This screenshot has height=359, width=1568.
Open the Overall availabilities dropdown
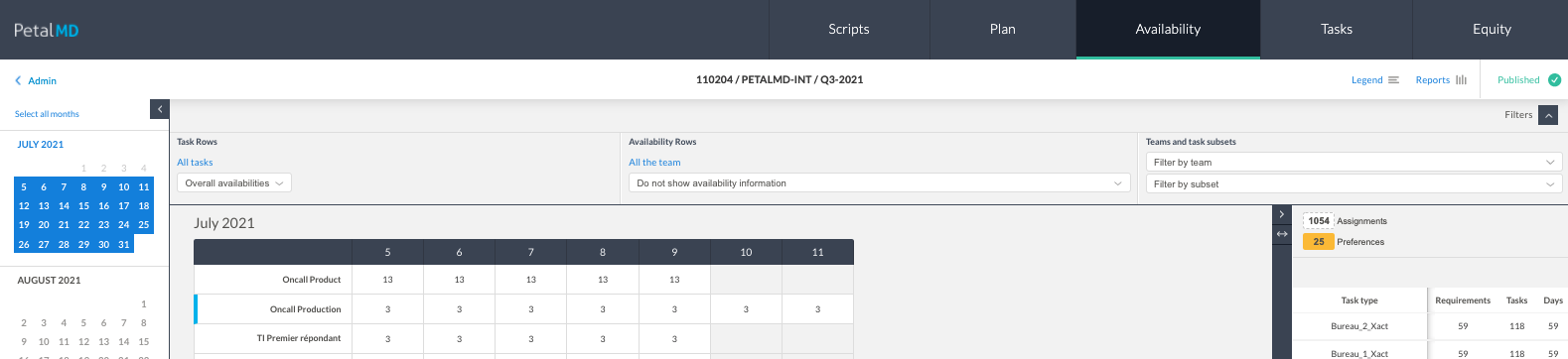(x=234, y=183)
